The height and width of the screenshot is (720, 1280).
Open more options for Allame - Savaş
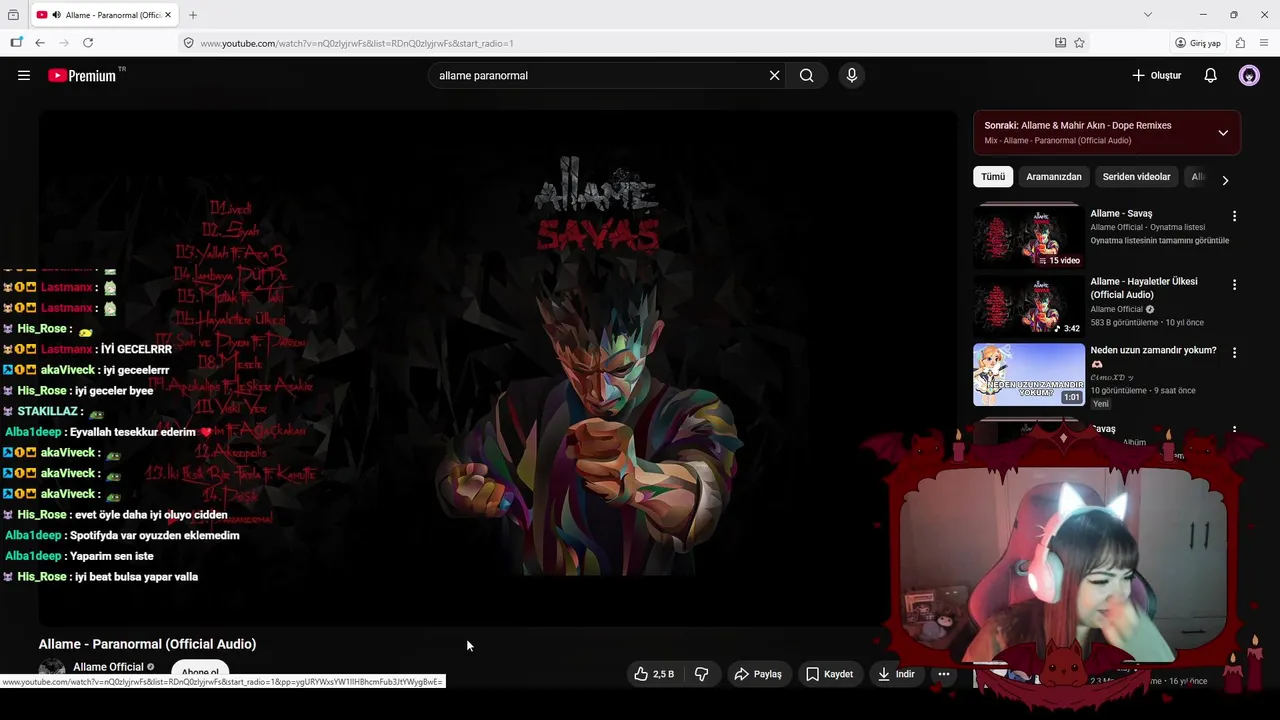[x=1234, y=216]
